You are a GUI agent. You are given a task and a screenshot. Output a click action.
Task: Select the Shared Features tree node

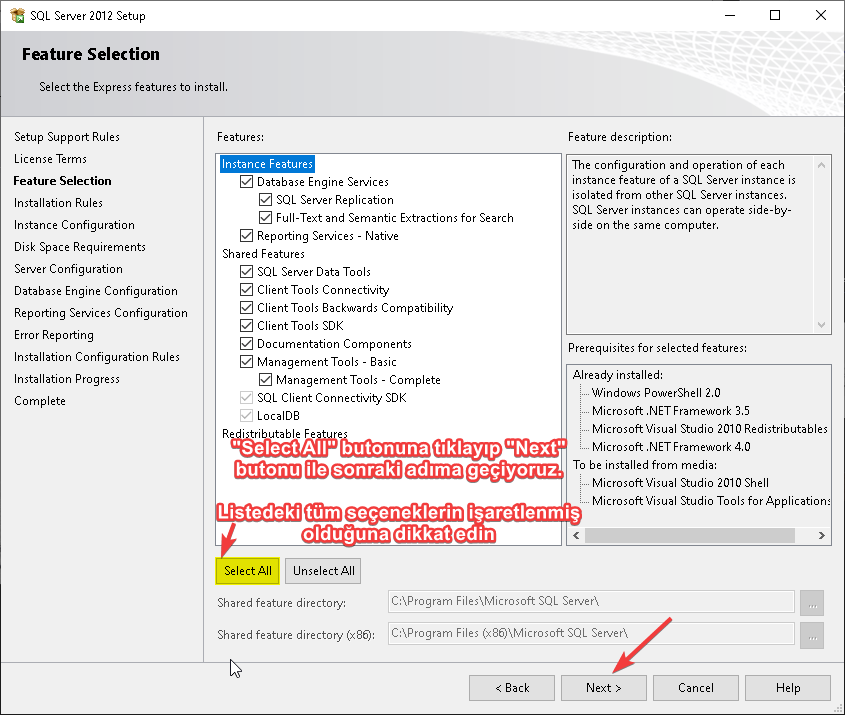263,254
